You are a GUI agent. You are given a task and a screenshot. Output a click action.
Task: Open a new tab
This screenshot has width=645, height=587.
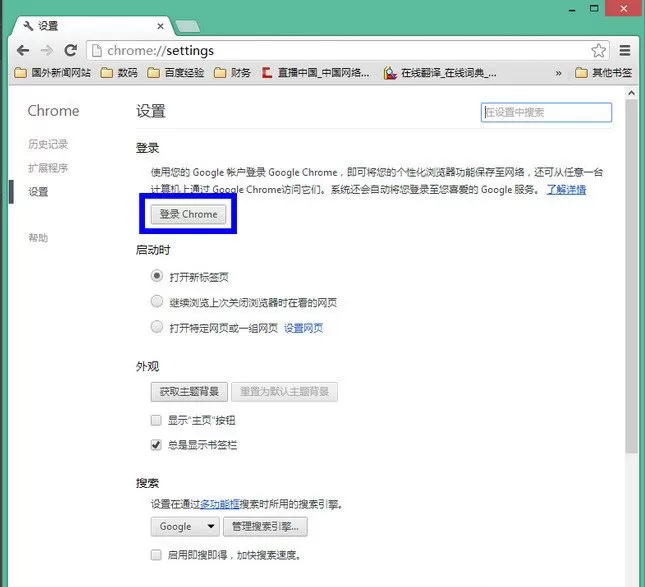click(188, 26)
